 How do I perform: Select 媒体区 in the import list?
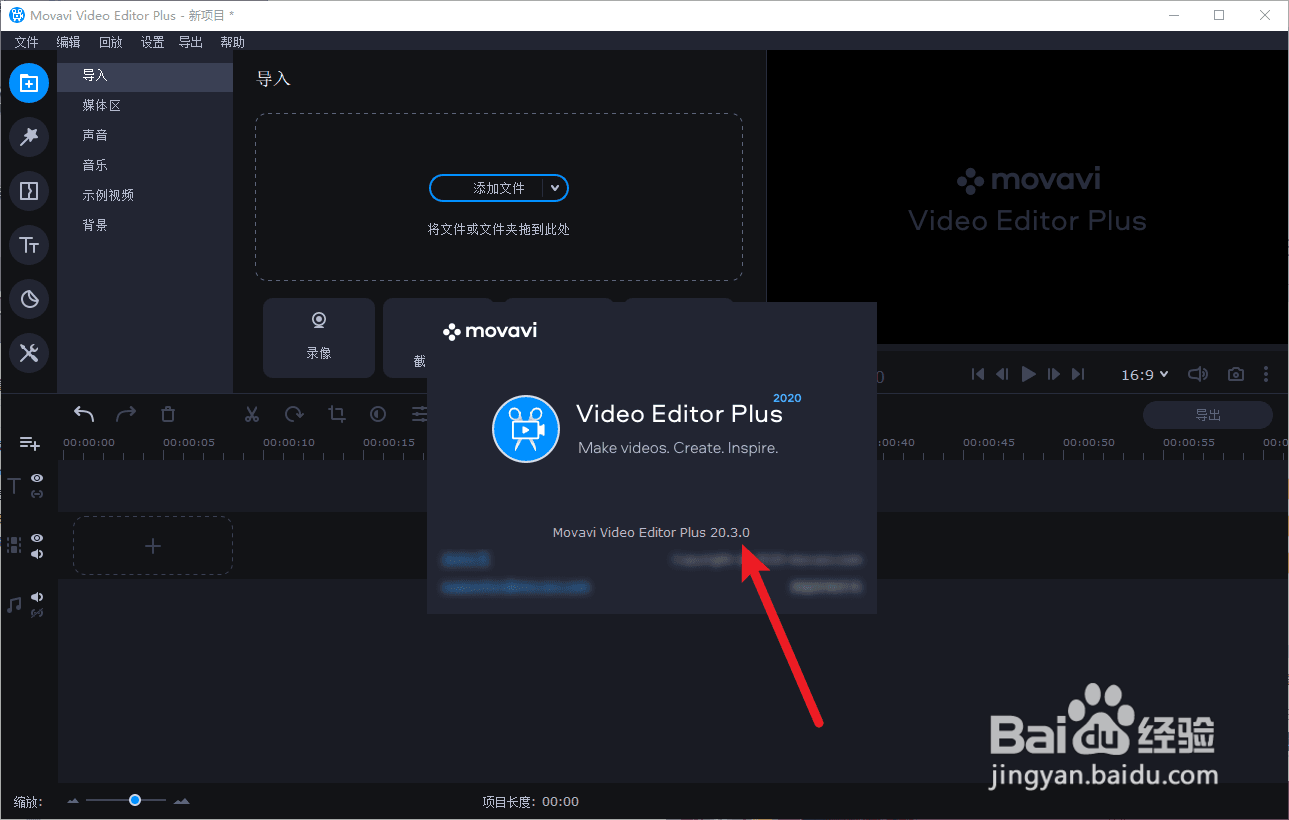pos(145,106)
